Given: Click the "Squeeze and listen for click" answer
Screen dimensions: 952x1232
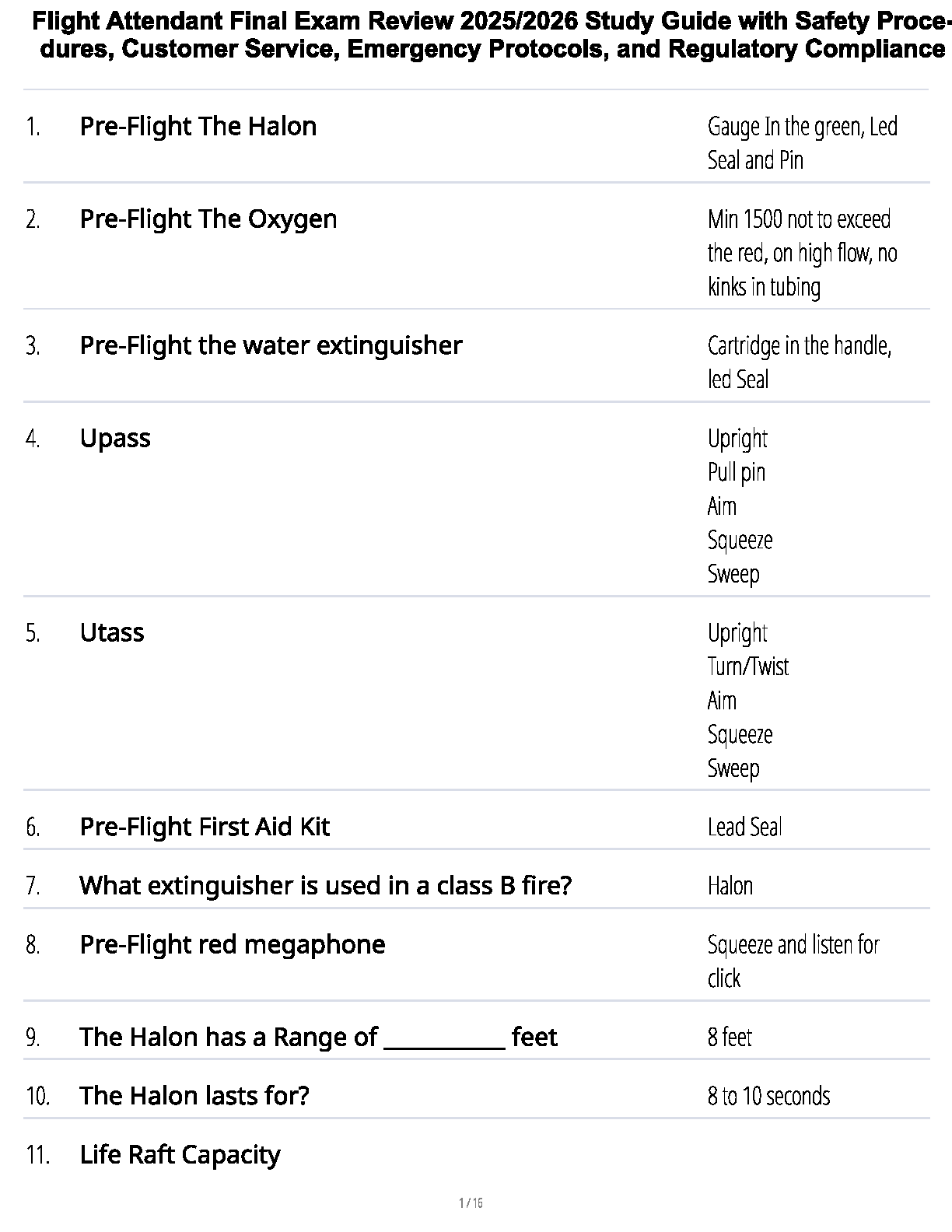Looking at the screenshot, I should click(x=793, y=961).
